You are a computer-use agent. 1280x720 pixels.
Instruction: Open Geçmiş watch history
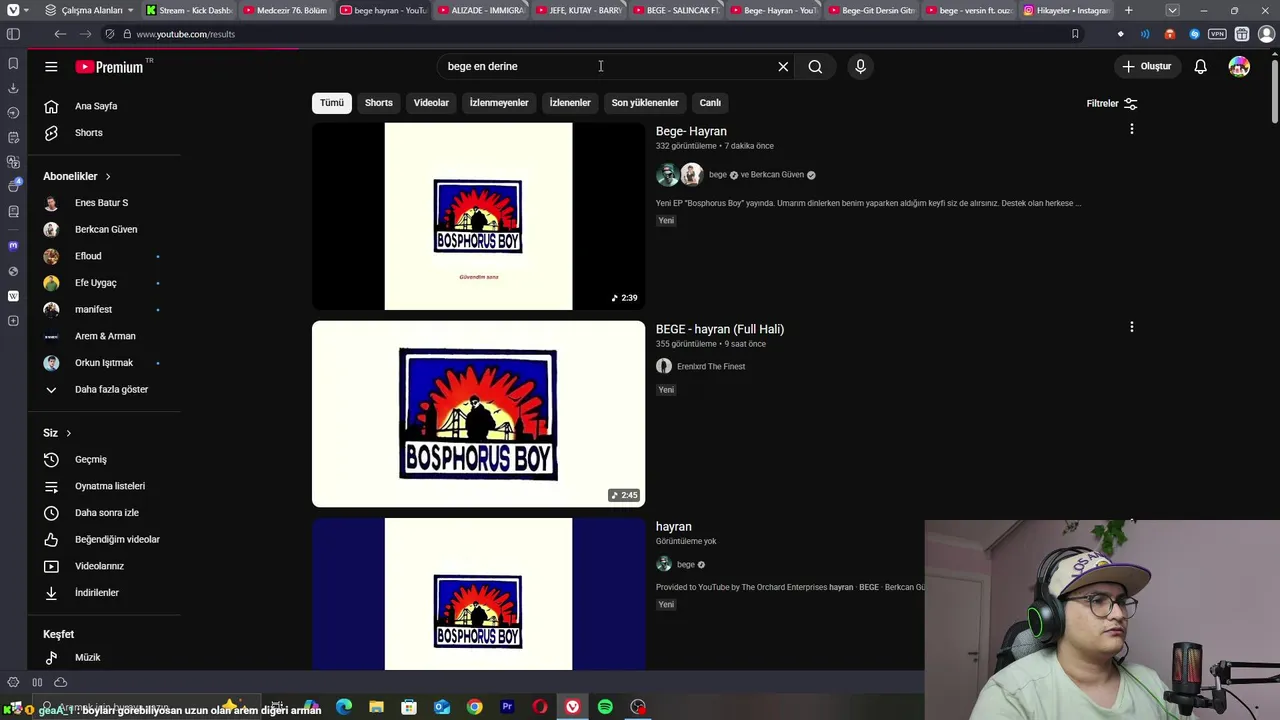coord(91,460)
